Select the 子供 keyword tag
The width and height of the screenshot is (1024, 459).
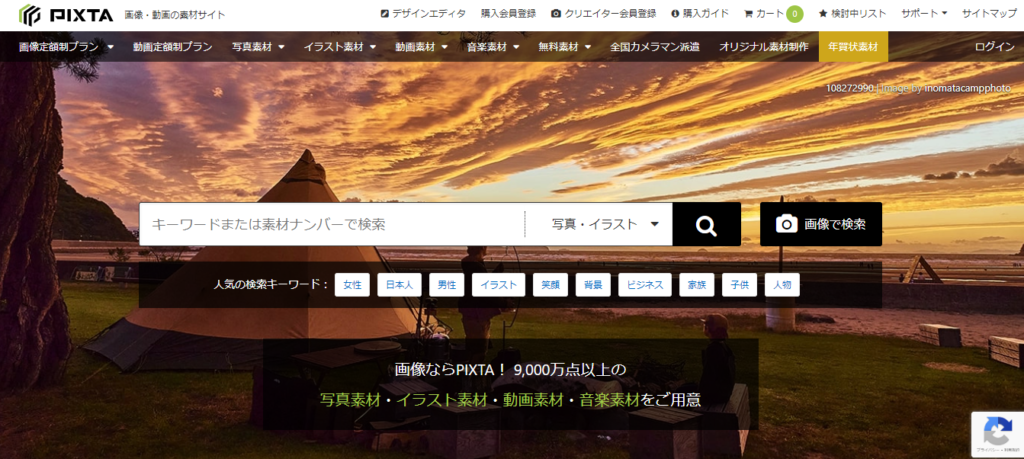(x=739, y=285)
